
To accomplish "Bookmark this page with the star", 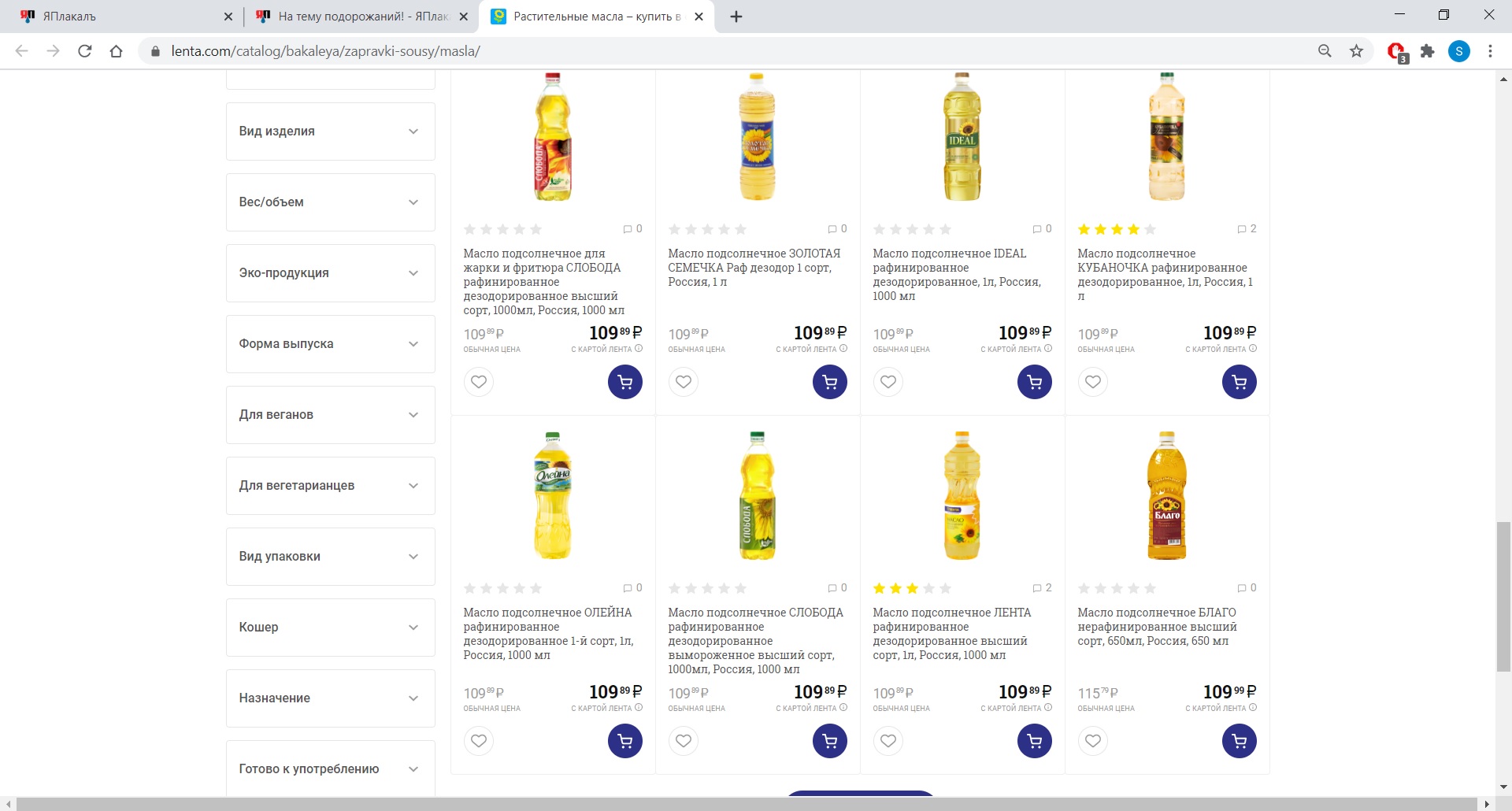I will click(1356, 51).
